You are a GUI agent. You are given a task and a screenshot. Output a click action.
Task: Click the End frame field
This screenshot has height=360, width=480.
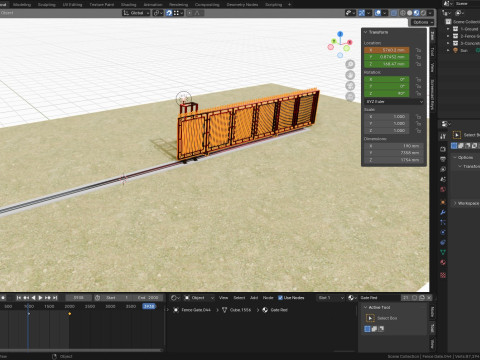tap(148, 298)
